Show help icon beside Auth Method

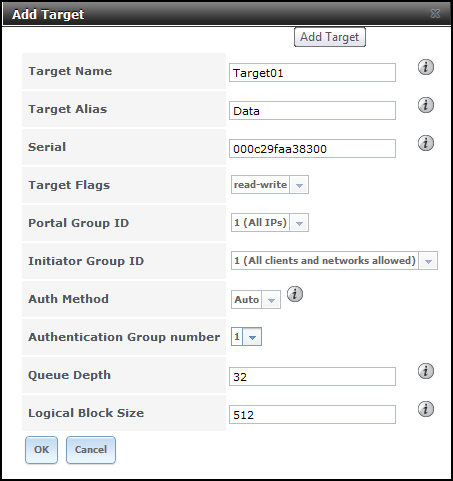click(295, 294)
